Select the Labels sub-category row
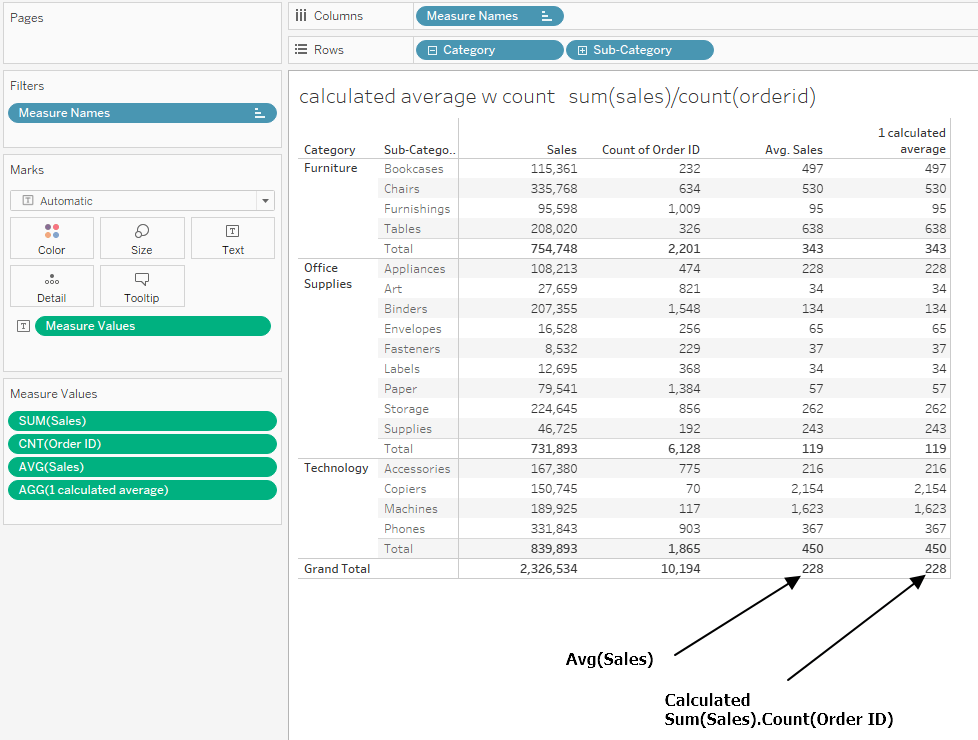The width and height of the screenshot is (978, 740). point(402,369)
